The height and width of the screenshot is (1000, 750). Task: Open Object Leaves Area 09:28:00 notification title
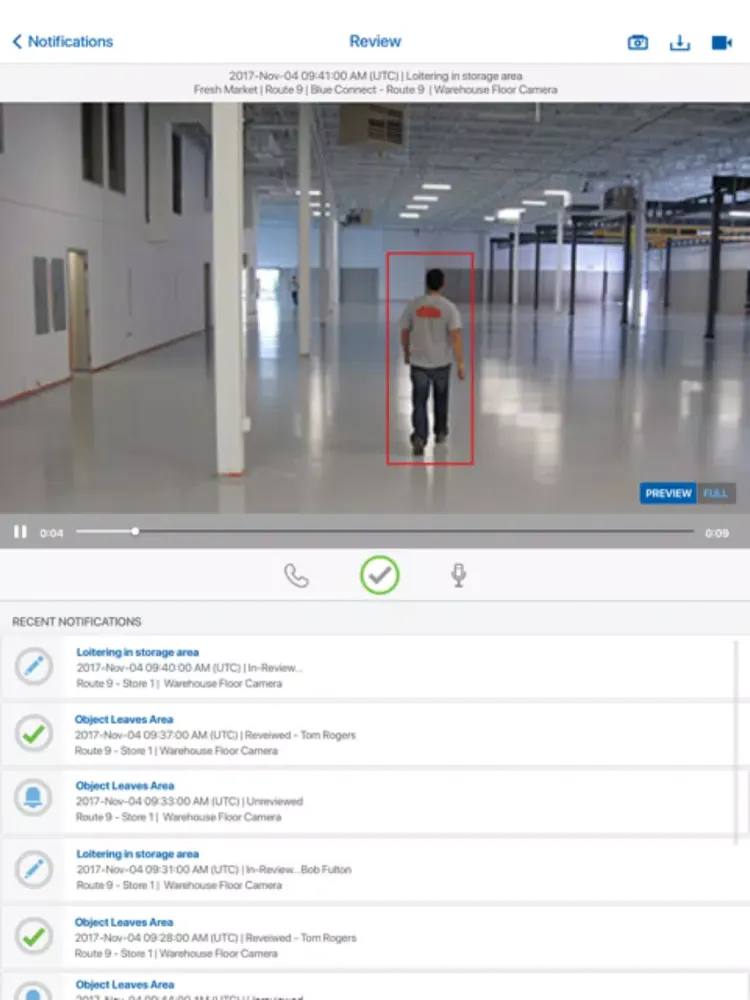click(124, 922)
